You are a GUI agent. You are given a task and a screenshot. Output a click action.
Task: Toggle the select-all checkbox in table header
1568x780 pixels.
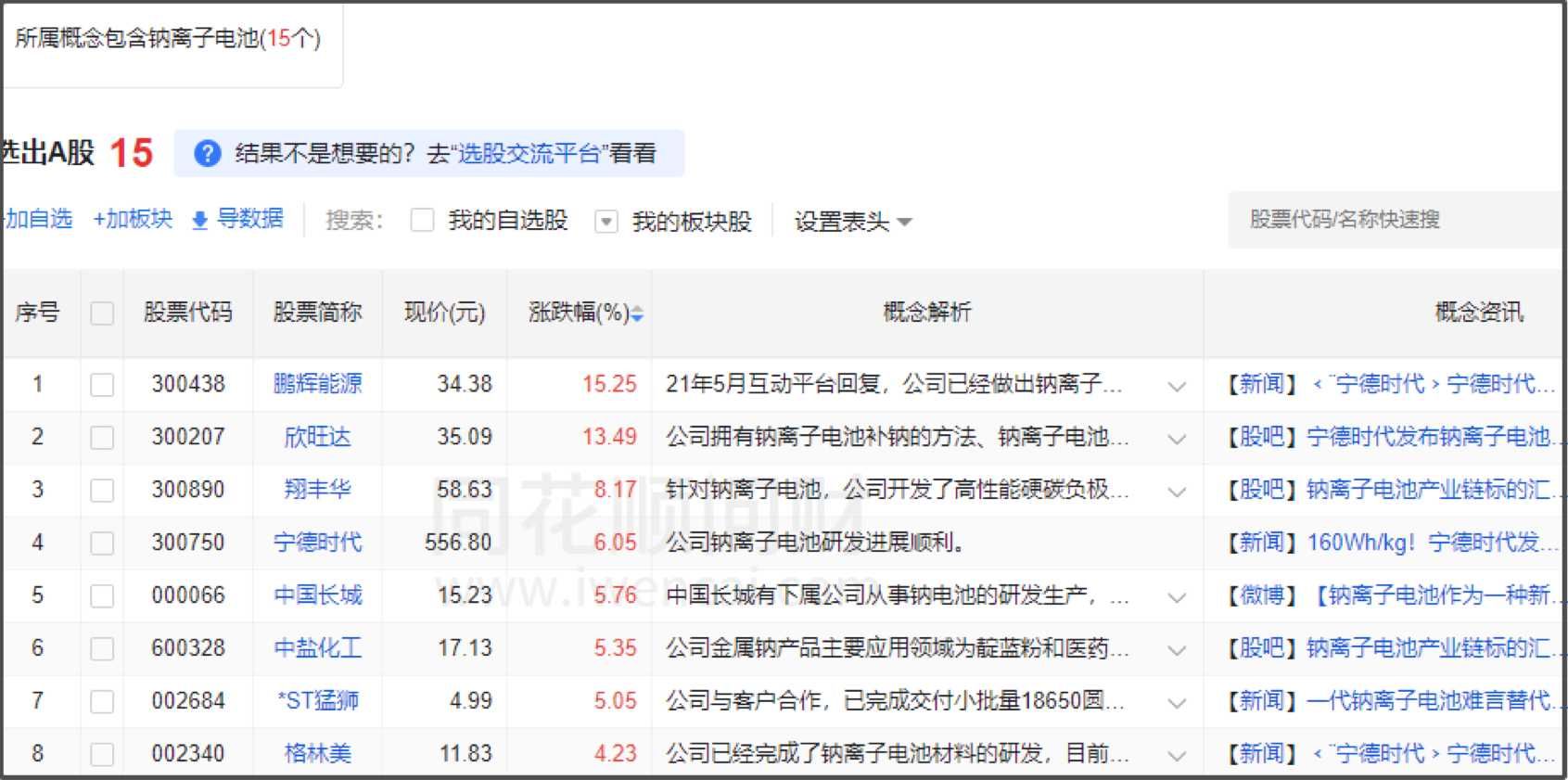(x=102, y=313)
